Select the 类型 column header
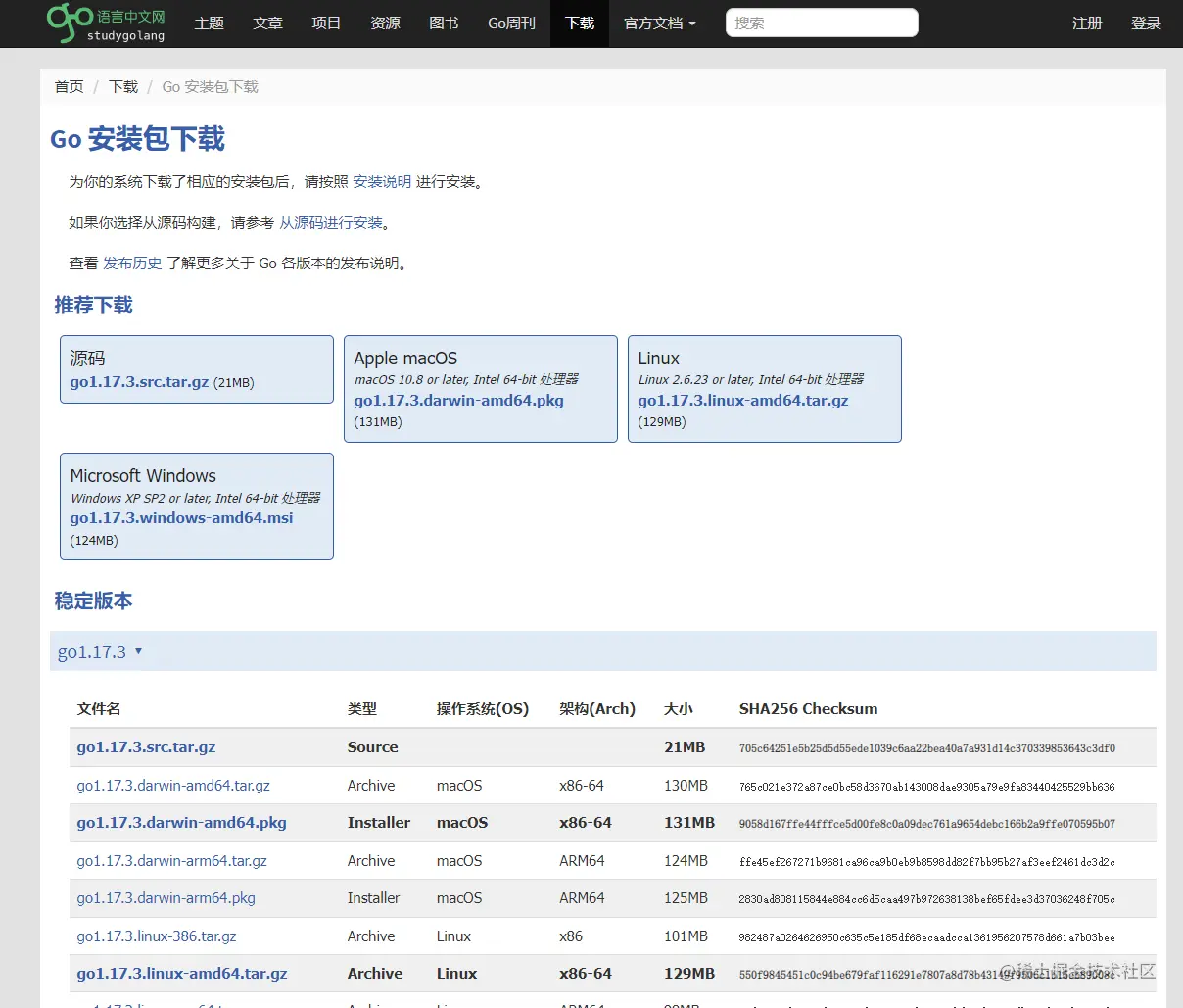The image size is (1183, 1008). 362,709
